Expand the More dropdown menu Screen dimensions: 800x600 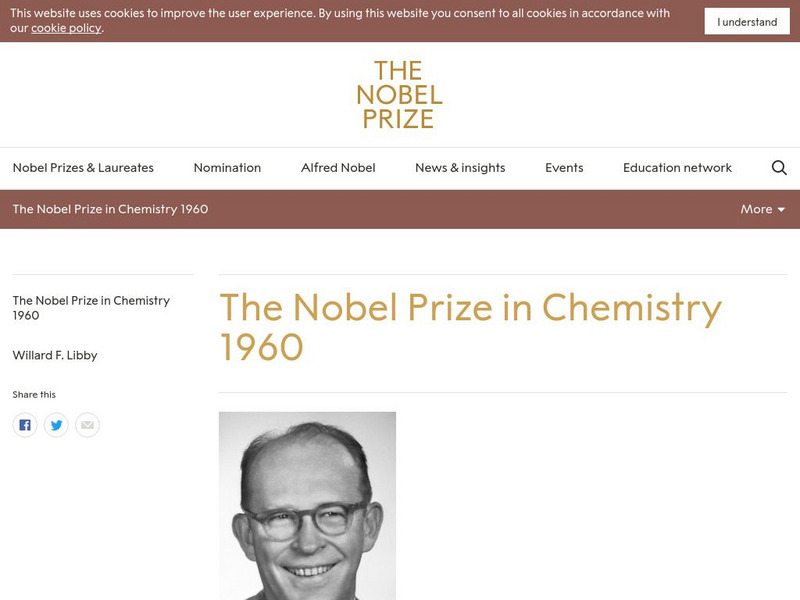[762, 209]
